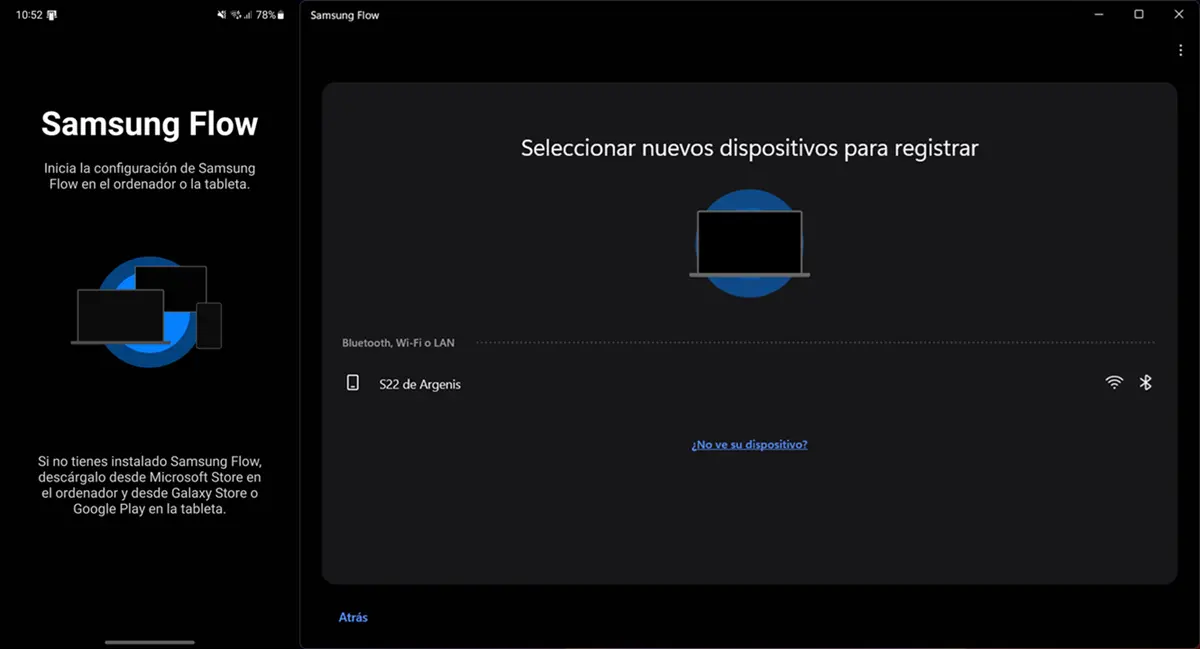Image resolution: width=1200 pixels, height=649 pixels.
Task: Click the Bluetooth icon on the S22 row
Action: coord(1146,382)
